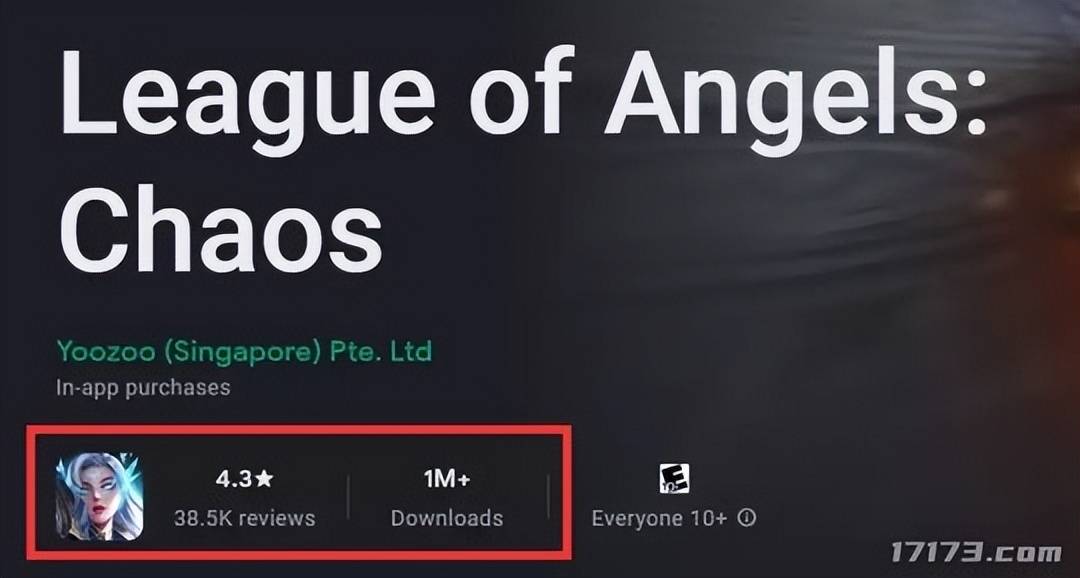Click the Downloads label

pos(447,518)
